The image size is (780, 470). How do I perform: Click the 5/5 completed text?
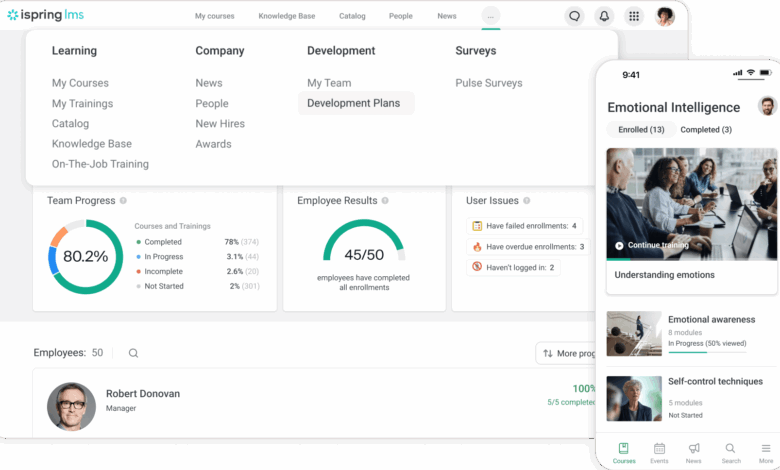571,402
